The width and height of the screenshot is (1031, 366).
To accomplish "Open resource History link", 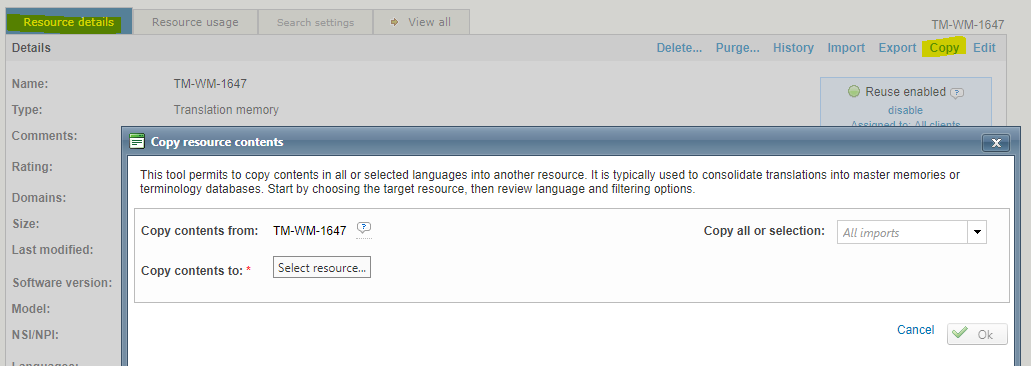I will 793,47.
